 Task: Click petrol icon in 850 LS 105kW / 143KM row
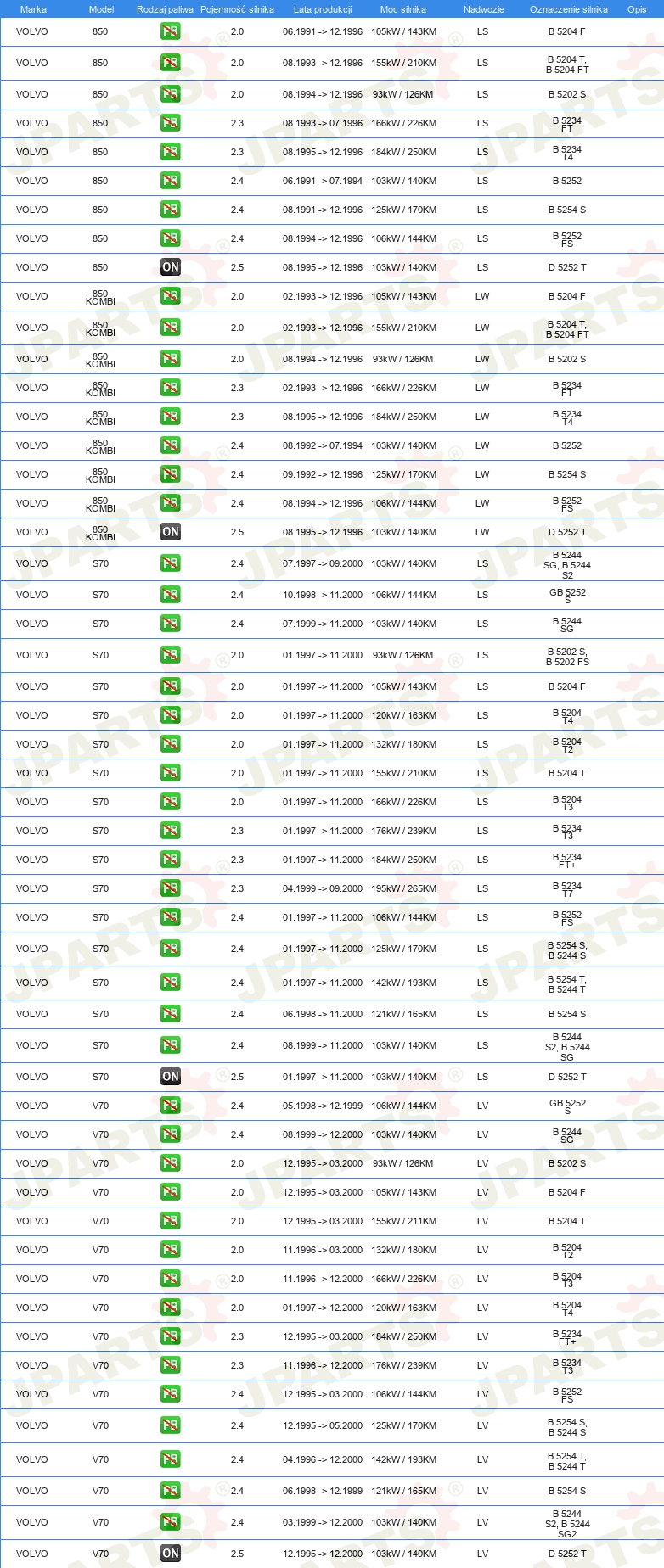click(x=171, y=31)
